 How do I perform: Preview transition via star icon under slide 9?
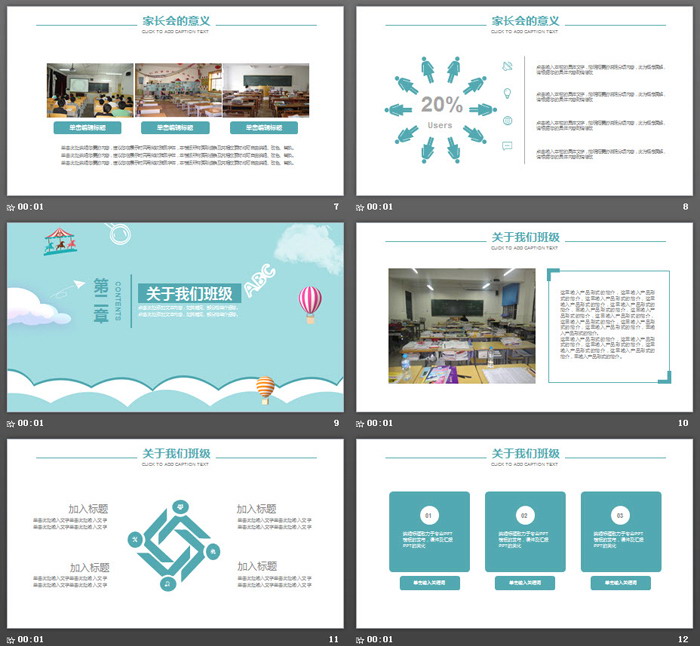(x=11, y=424)
